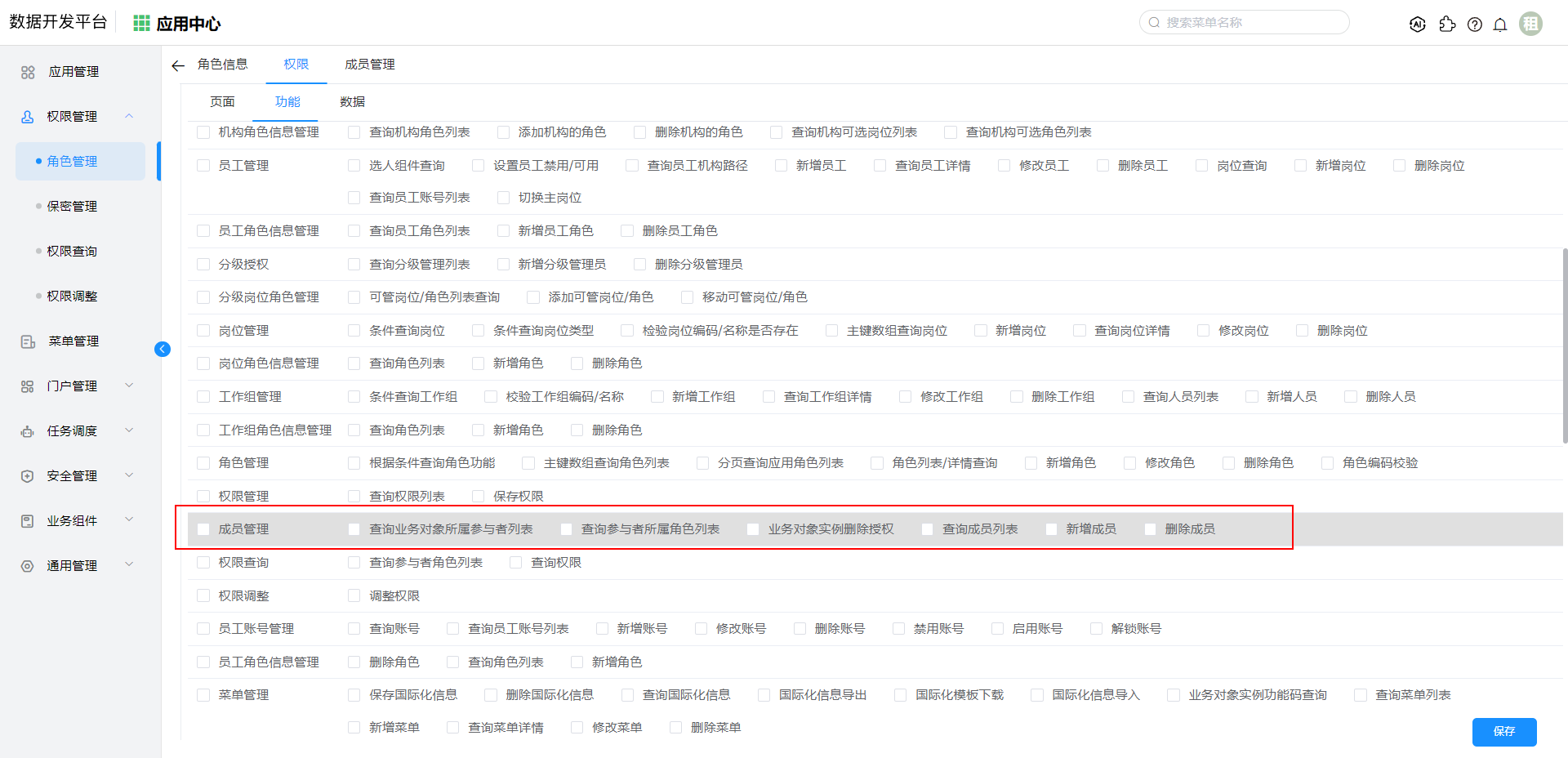Switch to the 成员管理 tab
The width and height of the screenshot is (1568, 758).
click(x=369, y=65)
